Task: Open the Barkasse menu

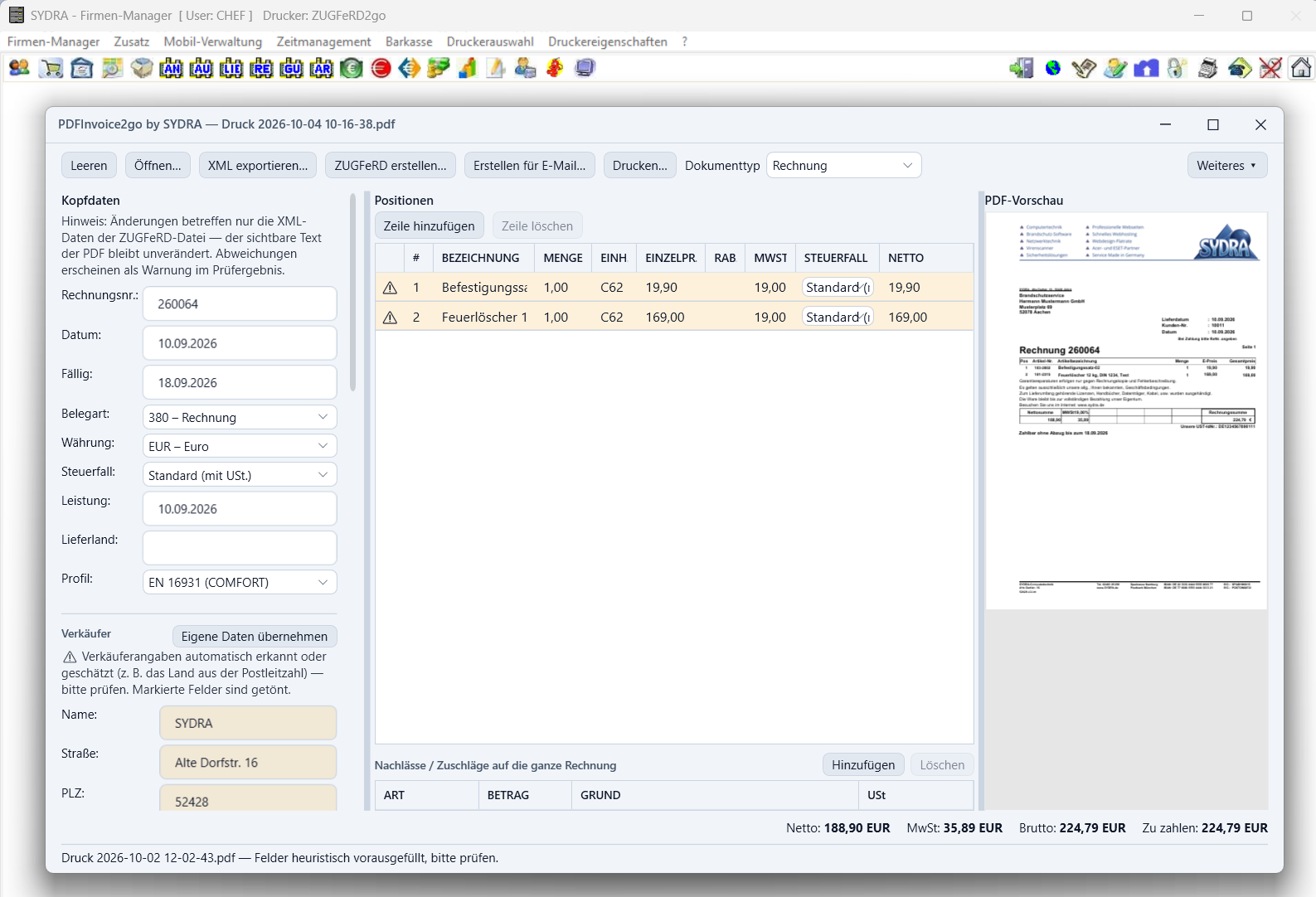Action: tap(409, 41)
